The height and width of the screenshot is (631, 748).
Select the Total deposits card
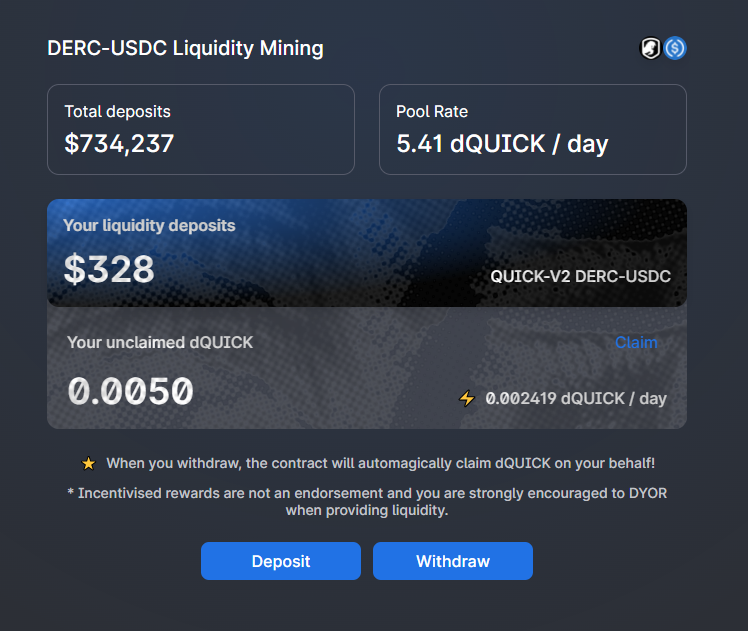point(201,130)
